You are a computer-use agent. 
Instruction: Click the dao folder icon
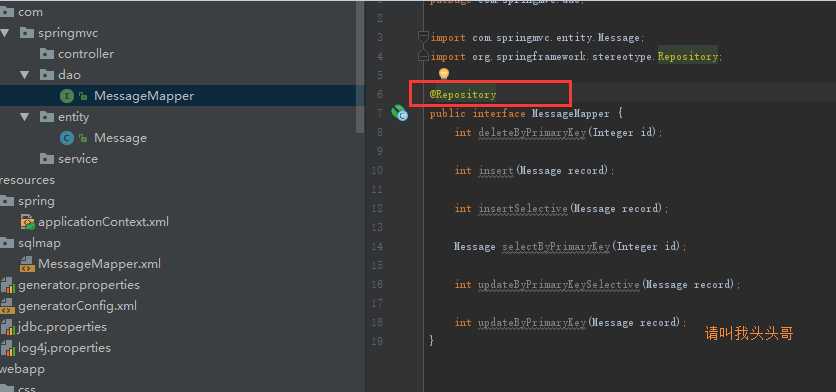tap(47, 75)
